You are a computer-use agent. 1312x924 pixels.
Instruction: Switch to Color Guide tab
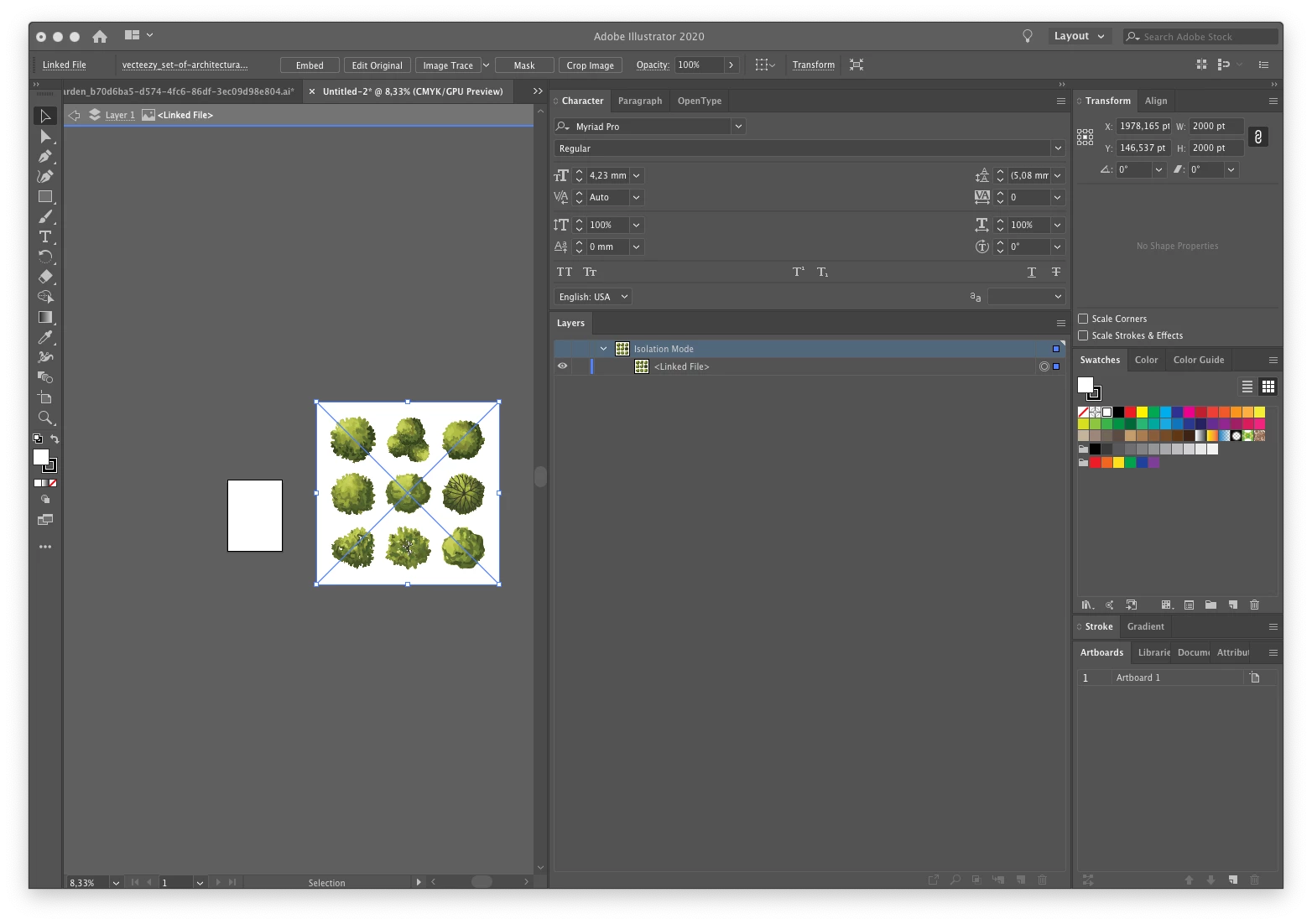point(1199,360)
